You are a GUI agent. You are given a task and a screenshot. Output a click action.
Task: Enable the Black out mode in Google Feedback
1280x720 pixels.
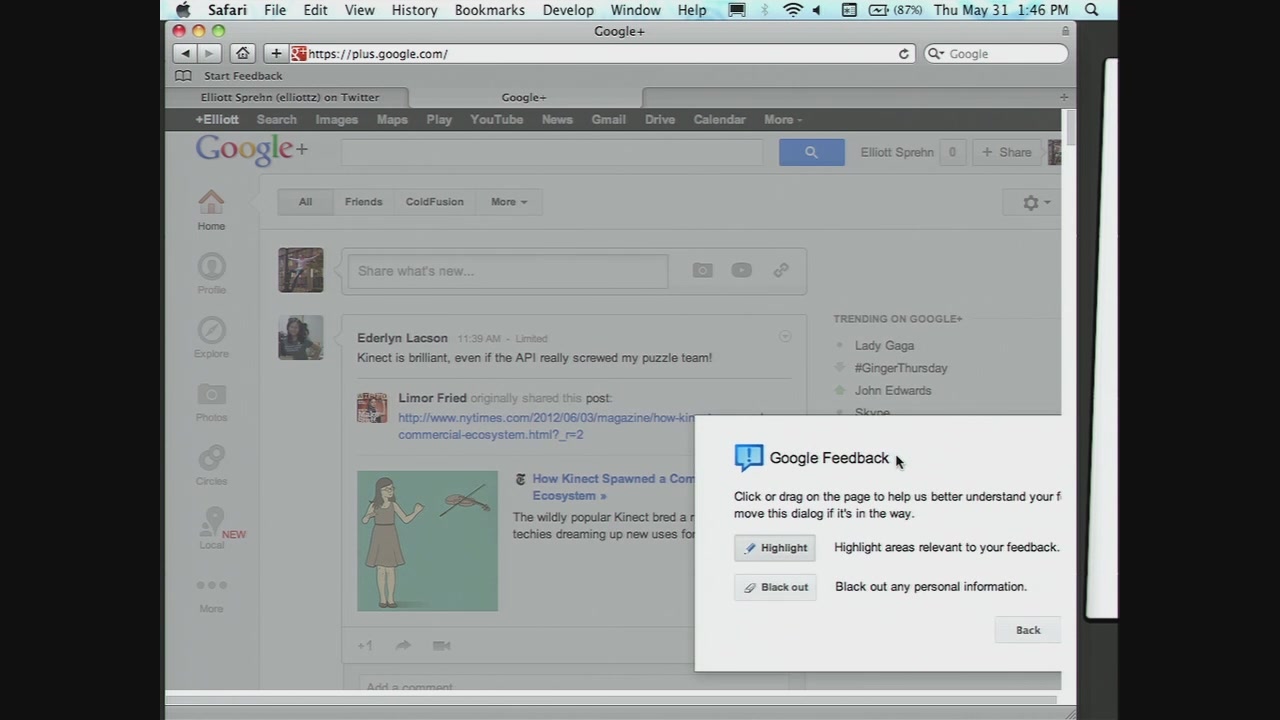pos(775,587)
